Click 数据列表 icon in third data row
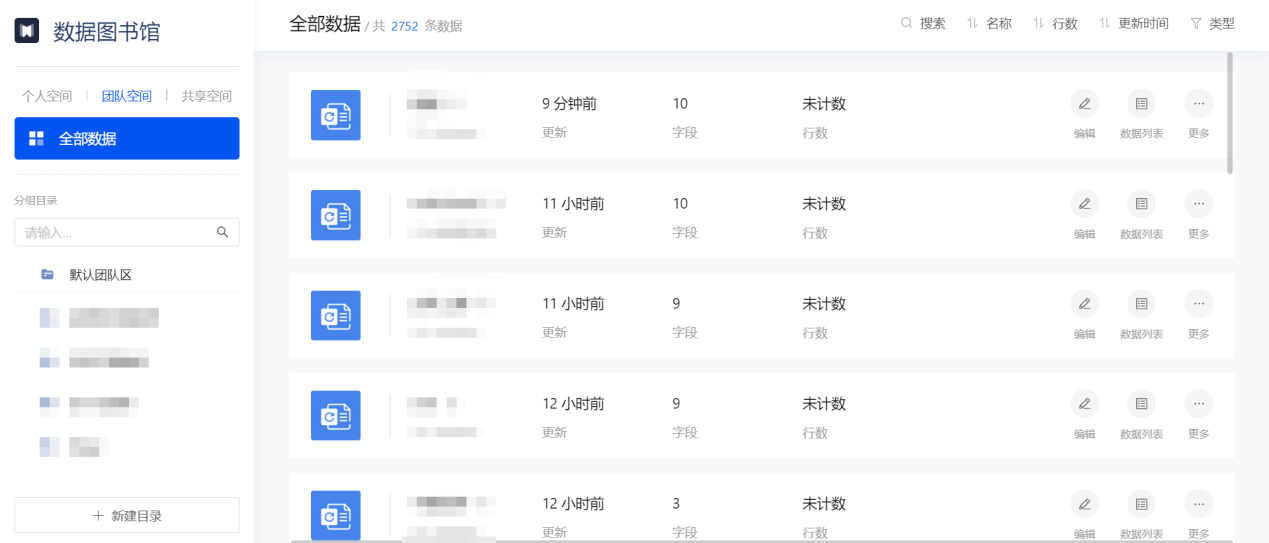This screenshot has width=1269, height=543. pyautogui.click(x=1141, y=304)
